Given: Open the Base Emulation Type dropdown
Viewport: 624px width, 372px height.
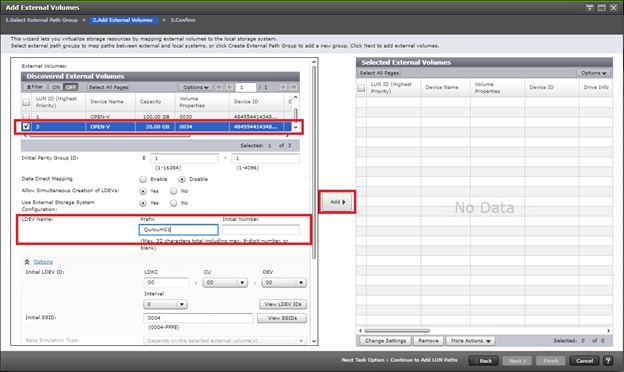Looking at the screenshot, I should (224, 341).
